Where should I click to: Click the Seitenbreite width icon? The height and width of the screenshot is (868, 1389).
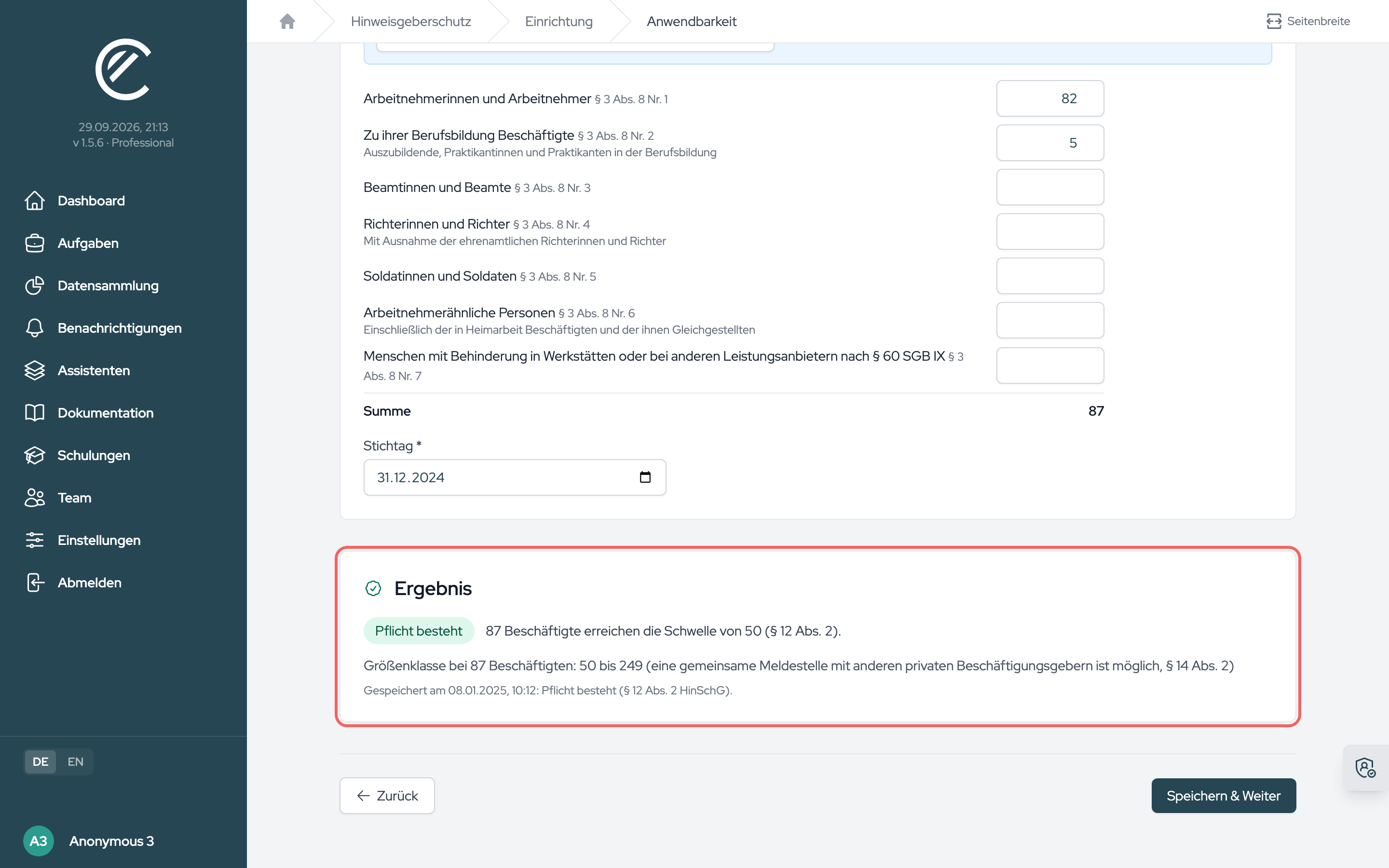point(1274,21)
